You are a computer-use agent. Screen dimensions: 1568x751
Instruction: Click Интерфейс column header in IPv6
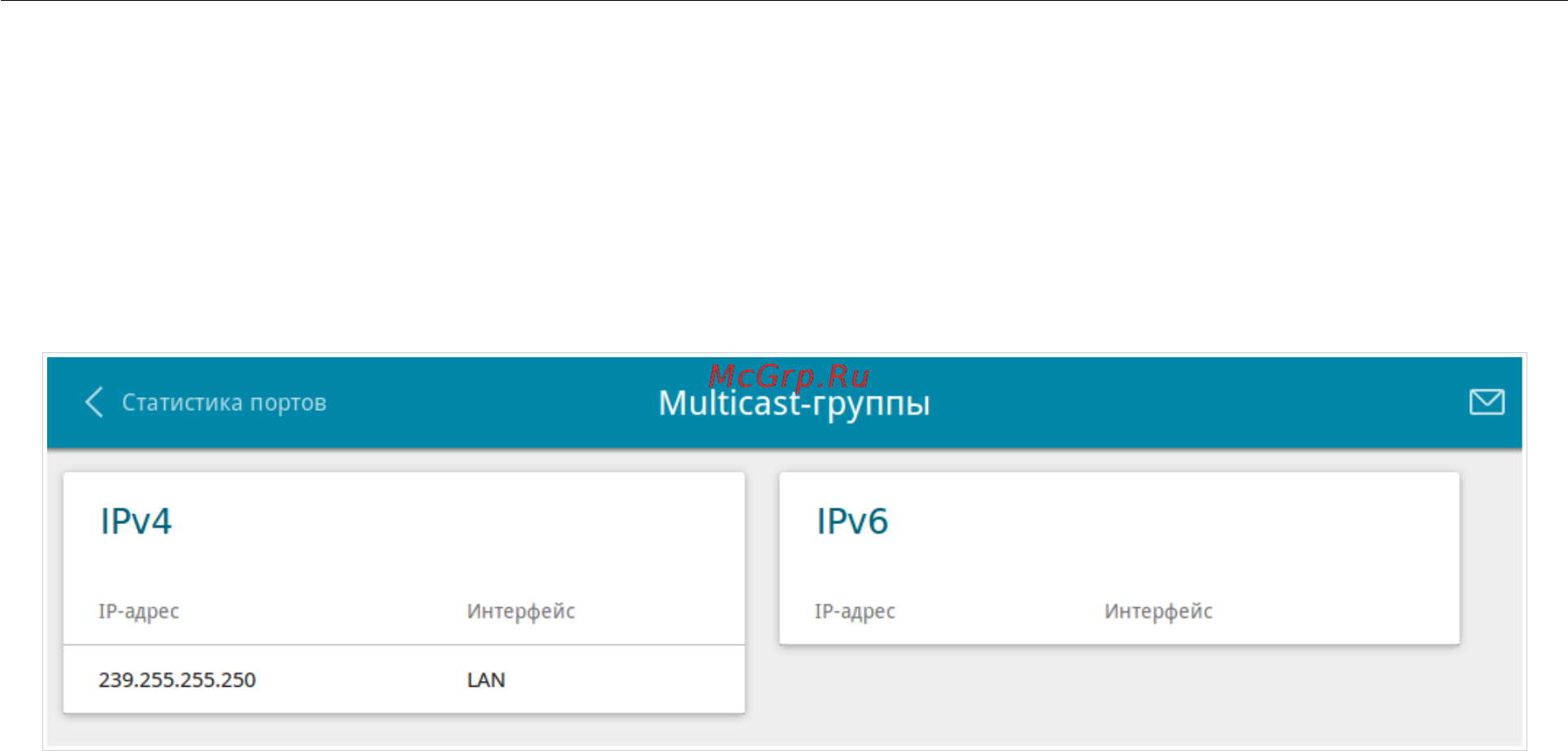tap(1158, 611)
